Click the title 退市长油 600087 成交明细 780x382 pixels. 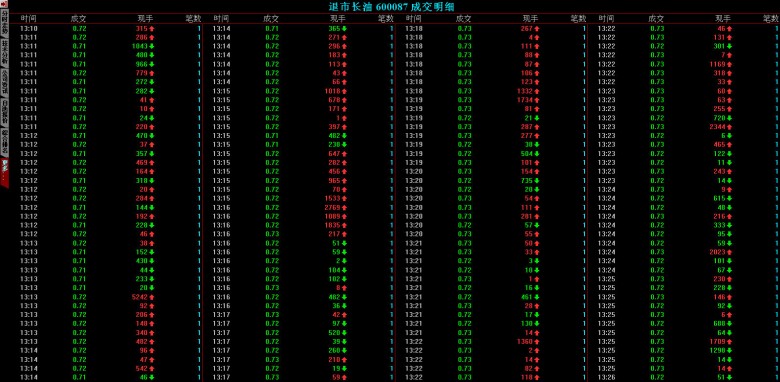[392, 6]
